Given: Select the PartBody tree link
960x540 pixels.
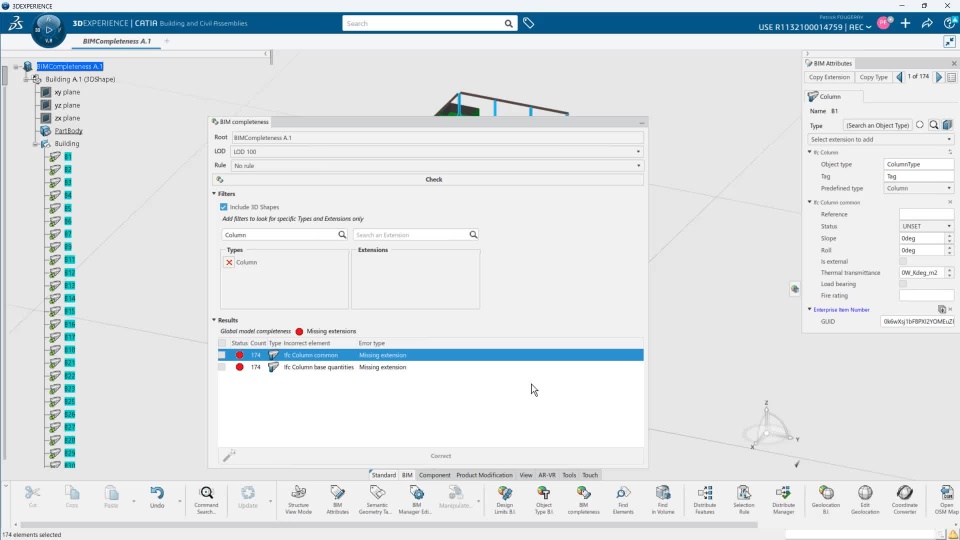Looking at the screenshot, I should point(69,130).
